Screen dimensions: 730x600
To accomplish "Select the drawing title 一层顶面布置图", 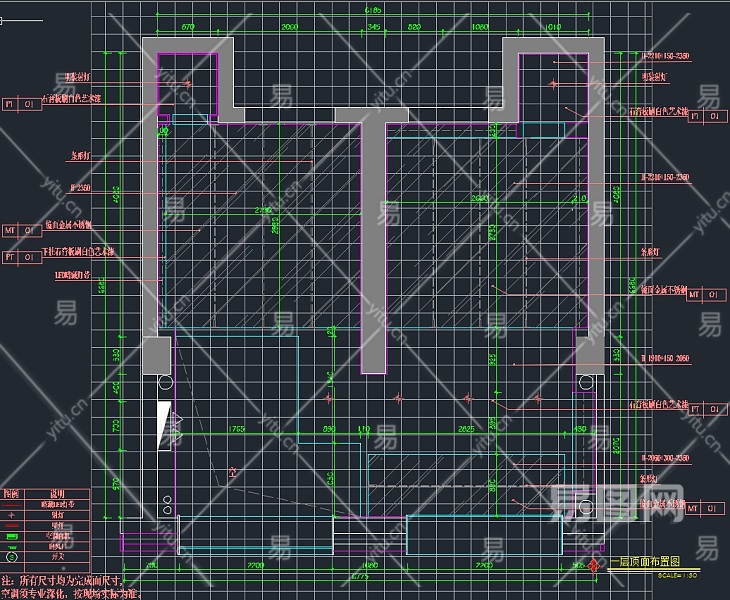I will pyautogui.click(x=645, y=561).
